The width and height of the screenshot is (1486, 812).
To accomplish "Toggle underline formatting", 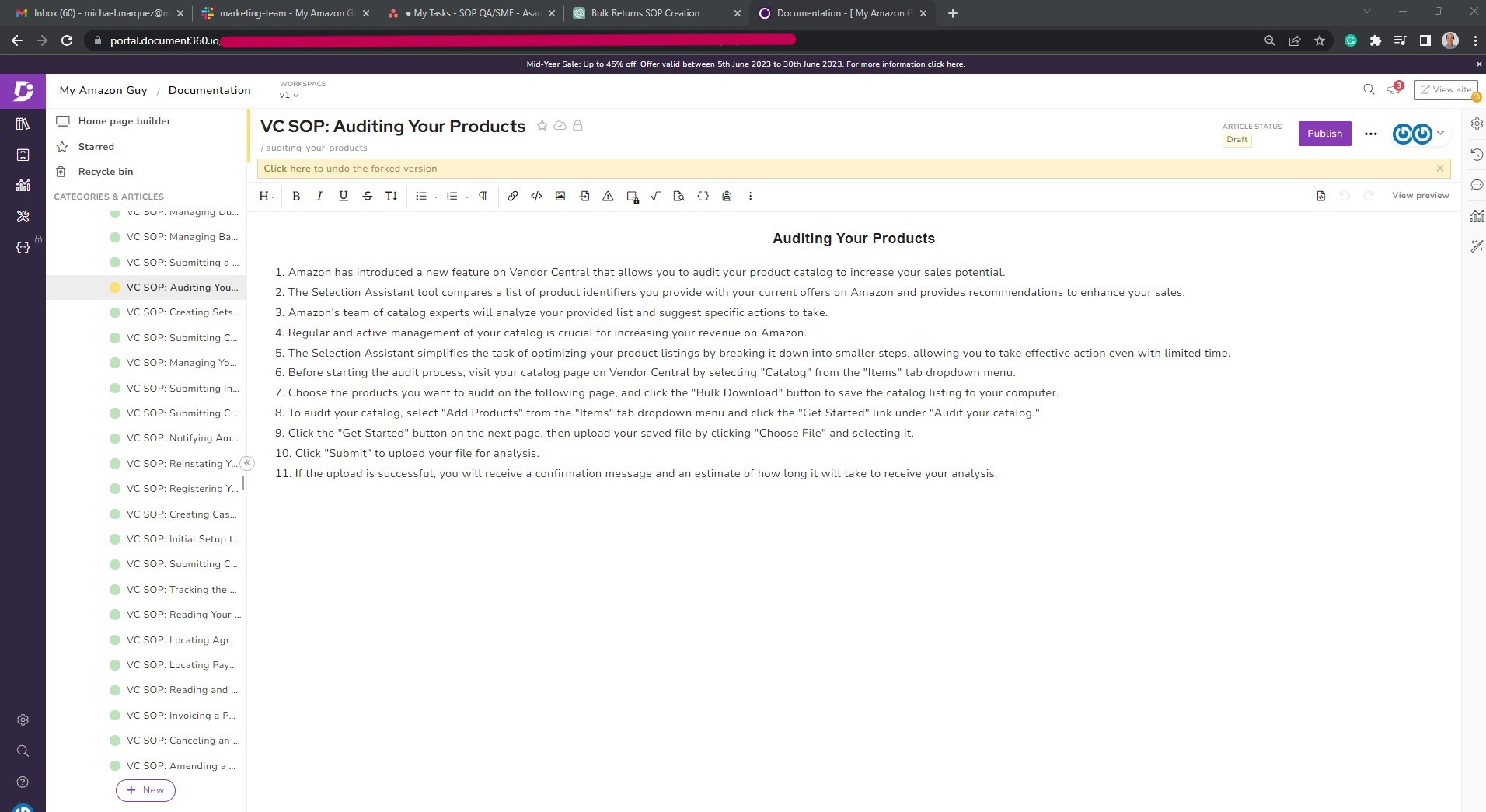I will 344,197.
